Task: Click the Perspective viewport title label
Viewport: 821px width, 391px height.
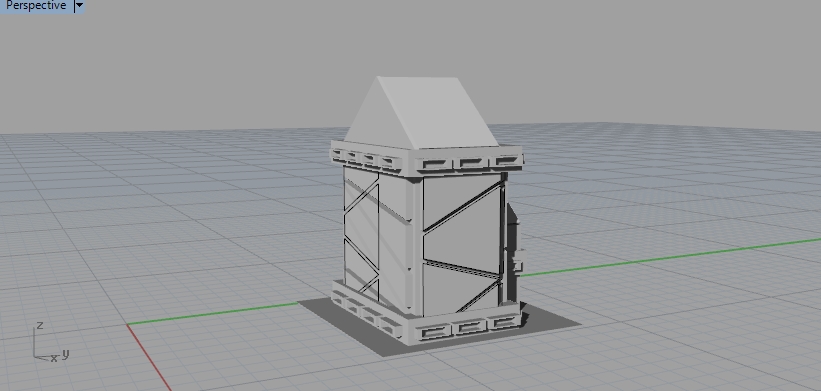Action: click(x=36, y=6)
